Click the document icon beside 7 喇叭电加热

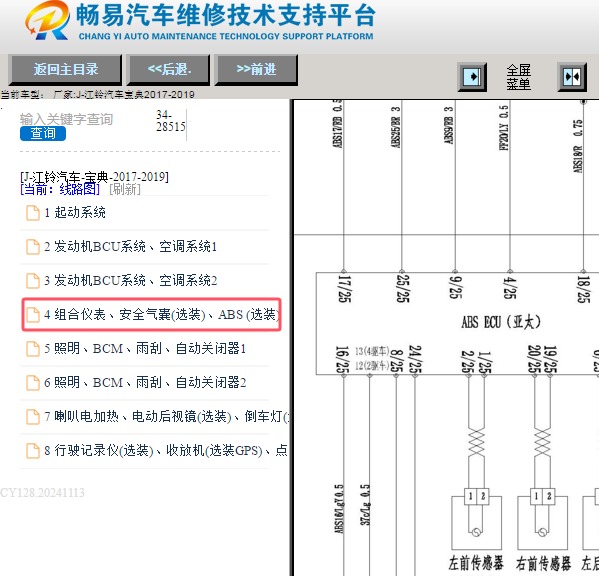click(x=33, y=417)
